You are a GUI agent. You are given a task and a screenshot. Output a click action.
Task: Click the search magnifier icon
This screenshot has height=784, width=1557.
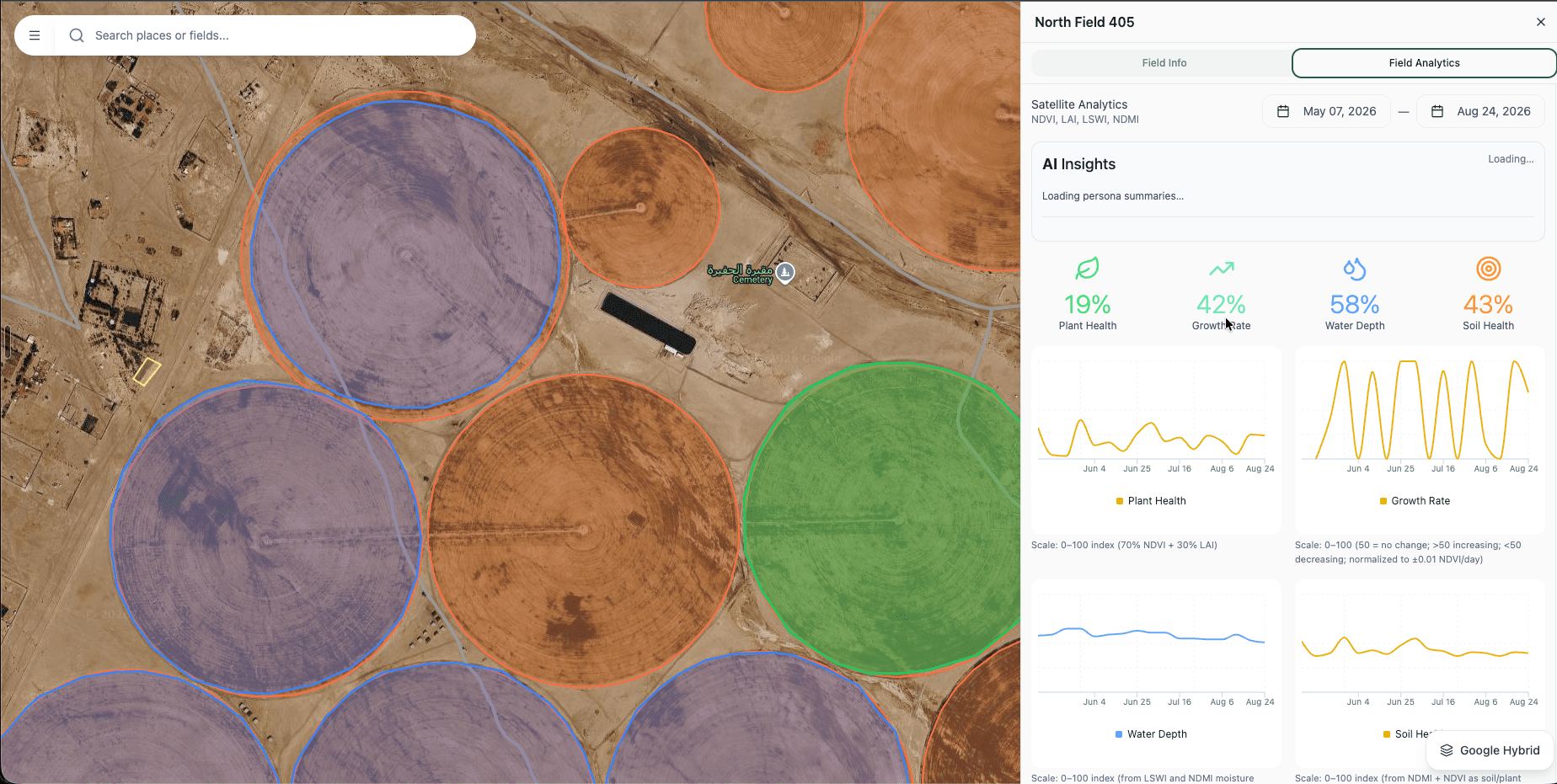click(x=77, y=35)
